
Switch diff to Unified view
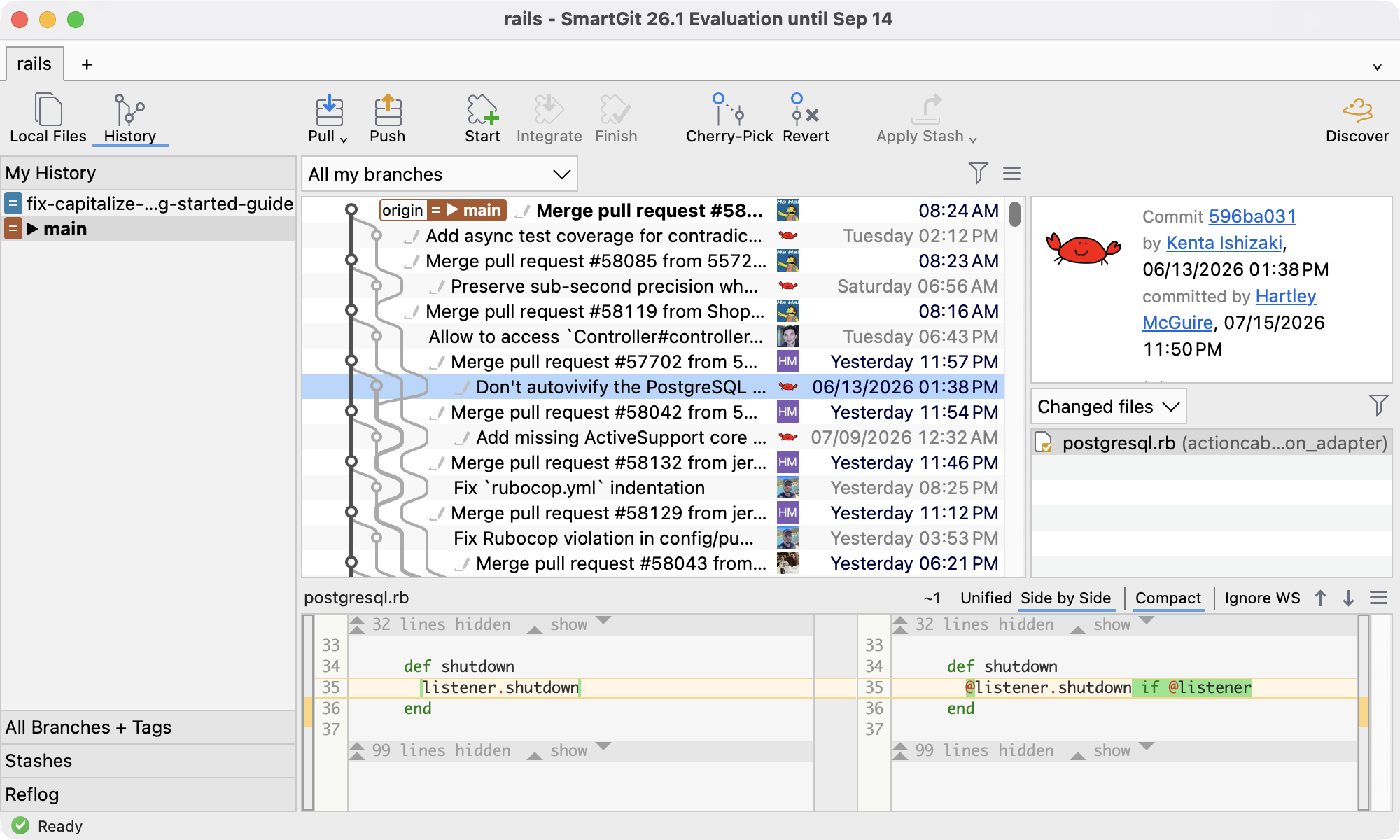986,598
